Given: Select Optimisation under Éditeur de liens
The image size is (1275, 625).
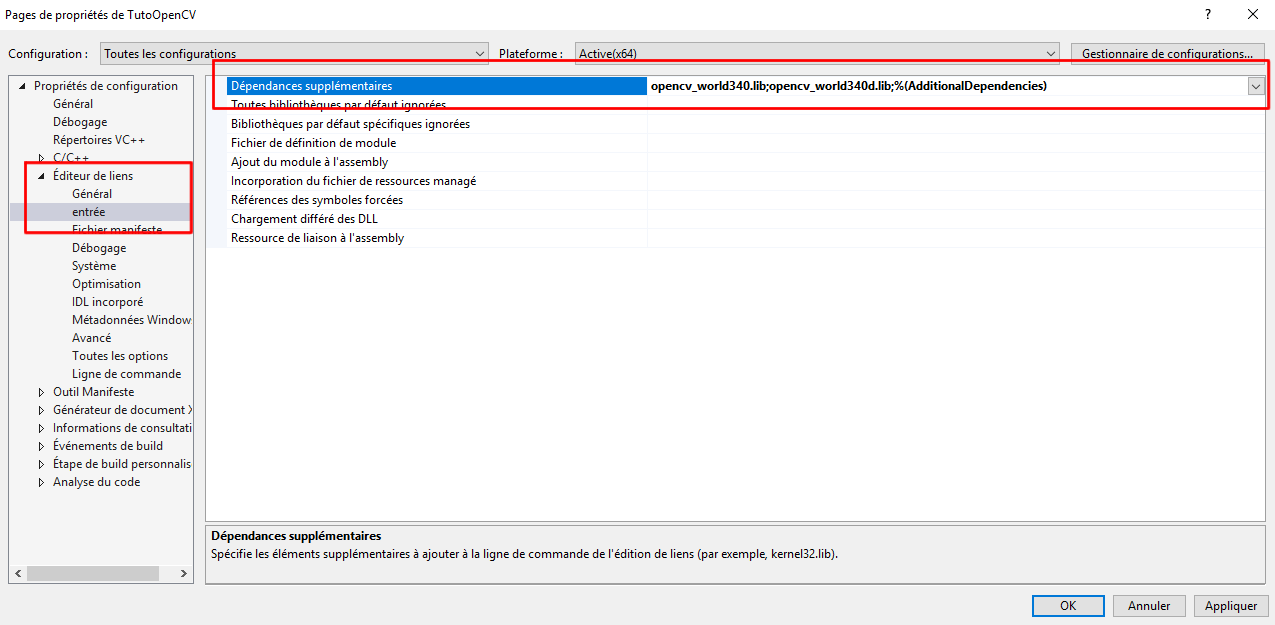Looking at the screenshot, I should (x=106, y=284).
